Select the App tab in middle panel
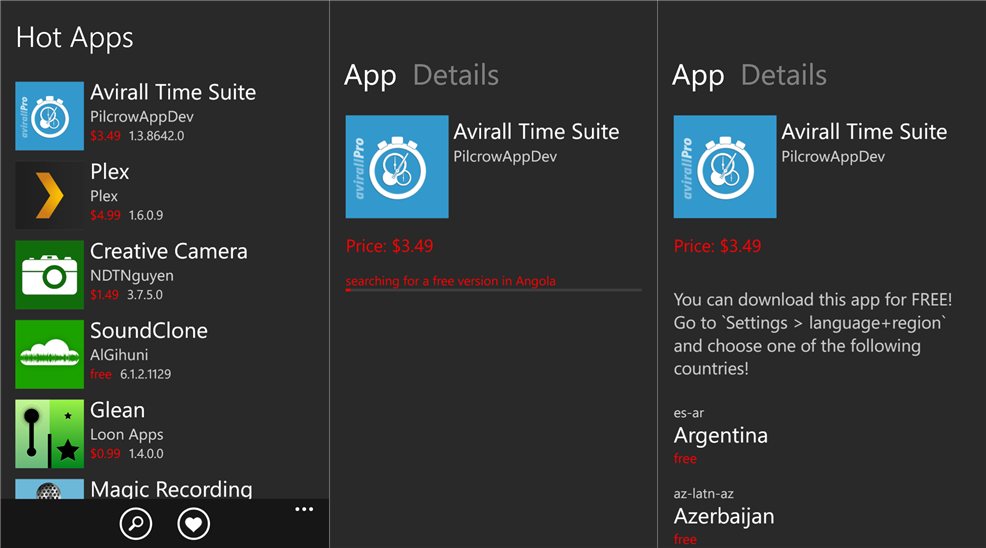Viewport: 986px width, 548px height. click(370, 77)
